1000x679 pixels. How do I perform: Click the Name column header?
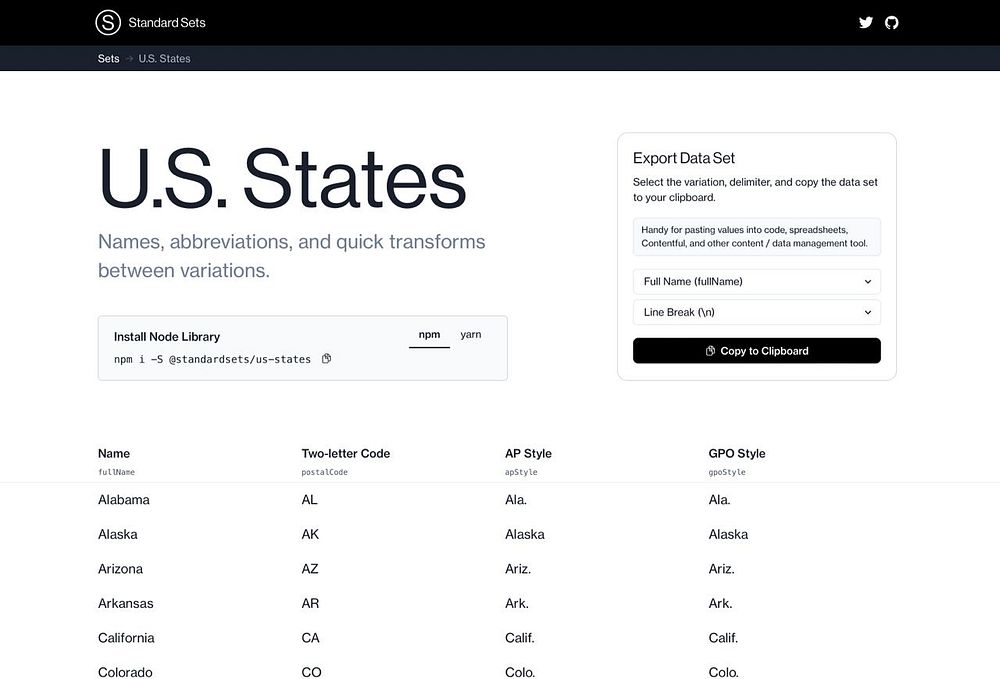coord(114,454)
